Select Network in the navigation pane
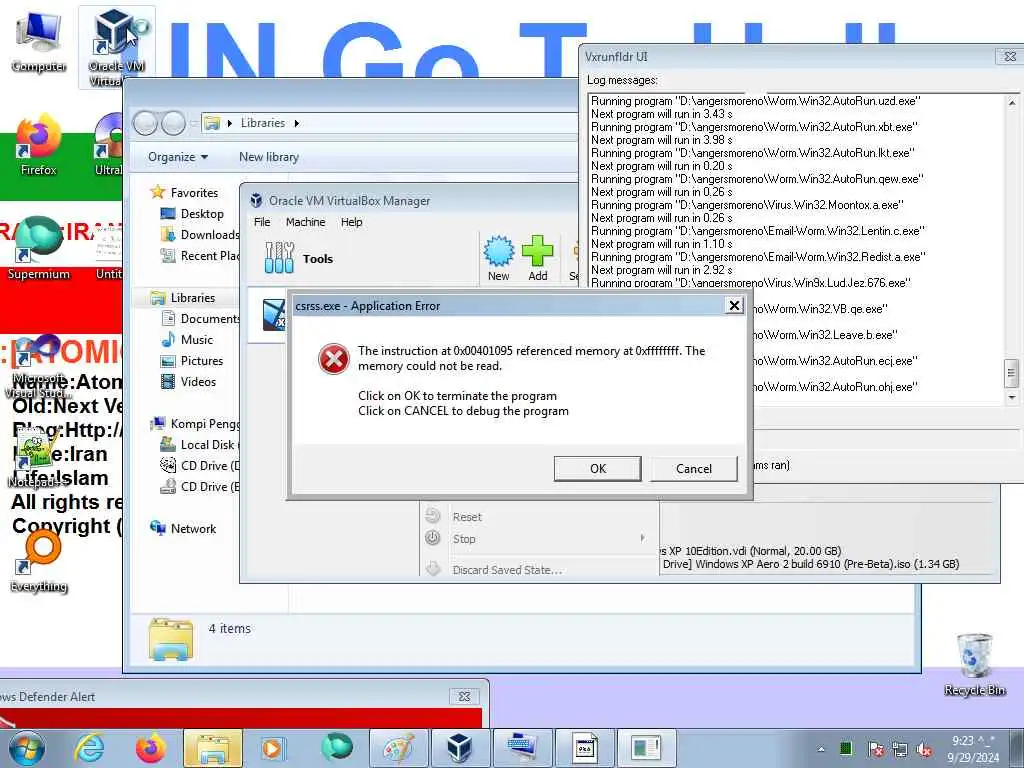Viewport: 1024px width, 768px height. [x=193, y=528]
